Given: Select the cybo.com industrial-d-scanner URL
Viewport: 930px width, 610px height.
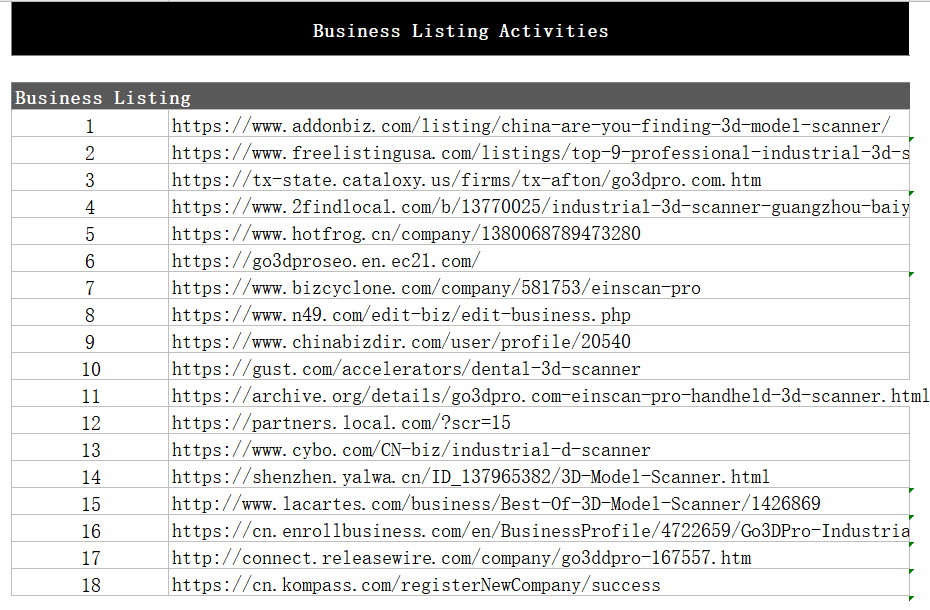Looking at the screenshot, I should pyautogui.click(x=411, y=450).
